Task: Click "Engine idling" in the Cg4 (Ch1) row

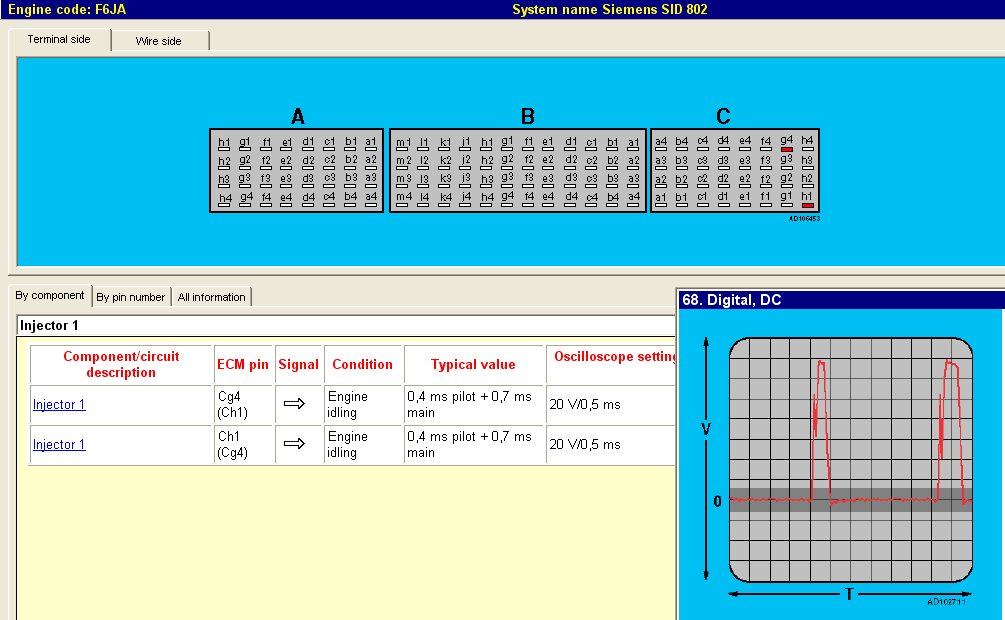Action: point(347,405)
